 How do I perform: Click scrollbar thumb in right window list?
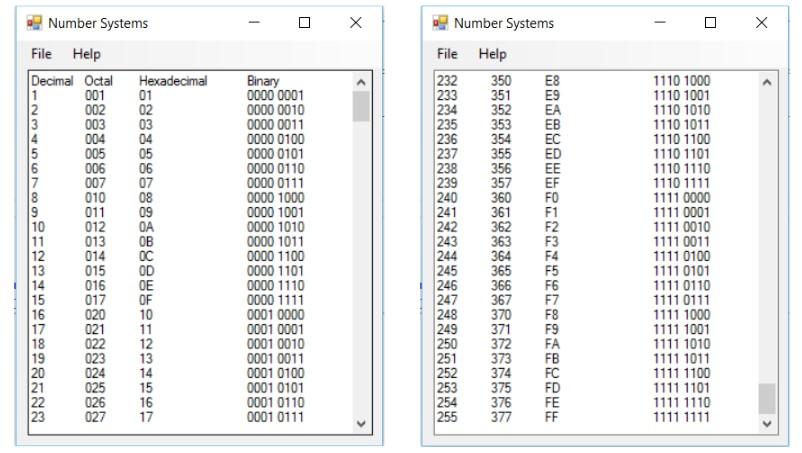point(767,398)
